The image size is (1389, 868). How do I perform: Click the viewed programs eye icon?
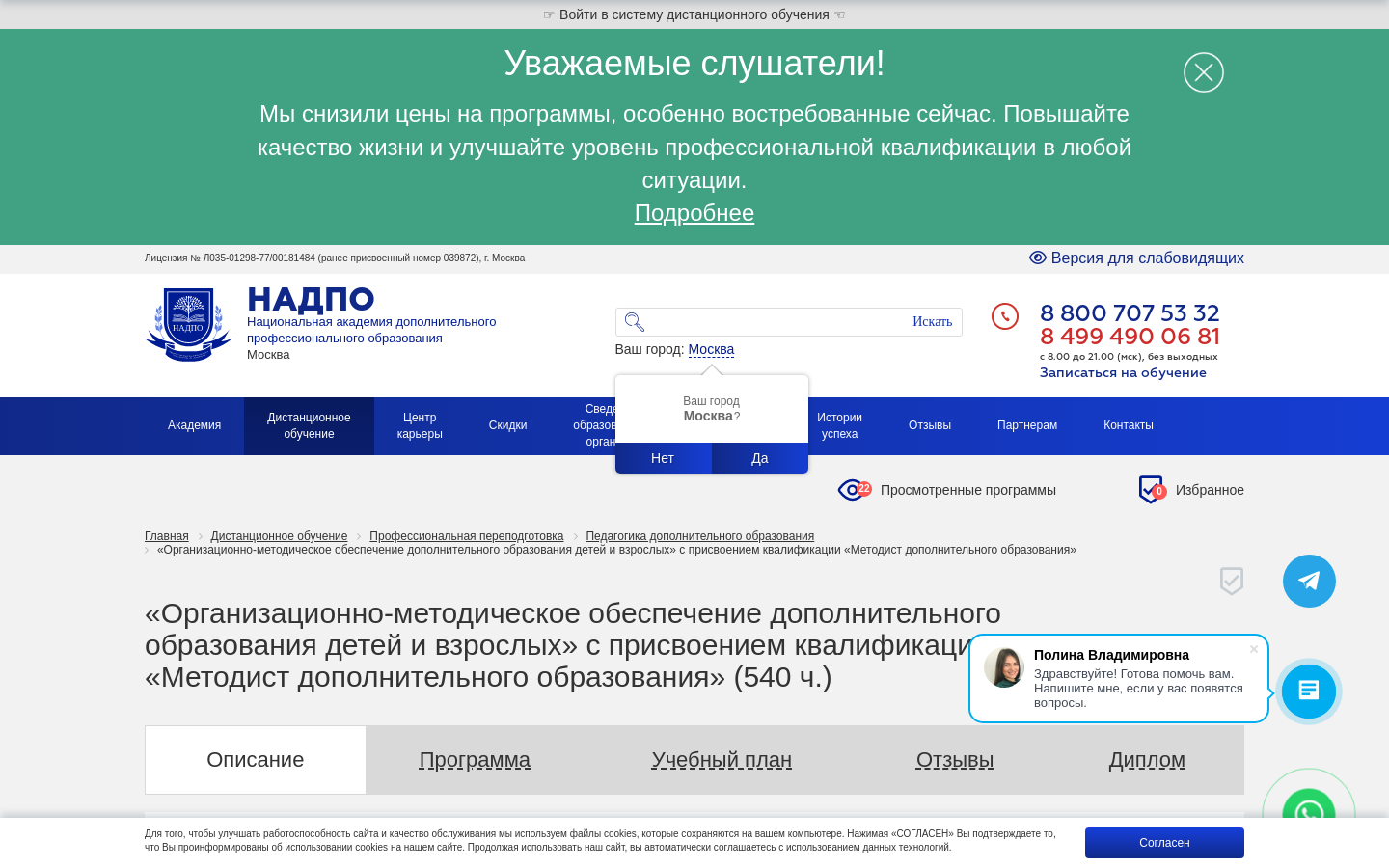(x=852, y=490)
